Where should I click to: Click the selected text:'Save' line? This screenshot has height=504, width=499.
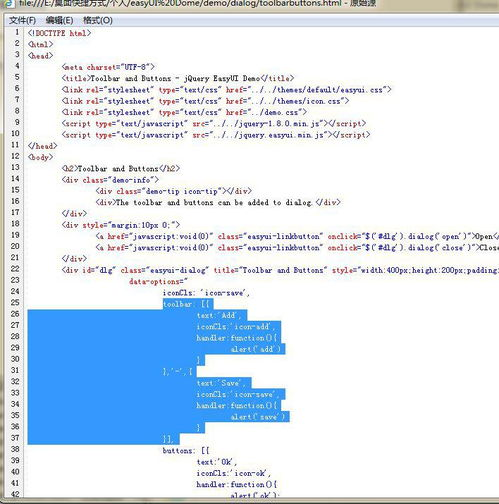(x=221, y=383)
